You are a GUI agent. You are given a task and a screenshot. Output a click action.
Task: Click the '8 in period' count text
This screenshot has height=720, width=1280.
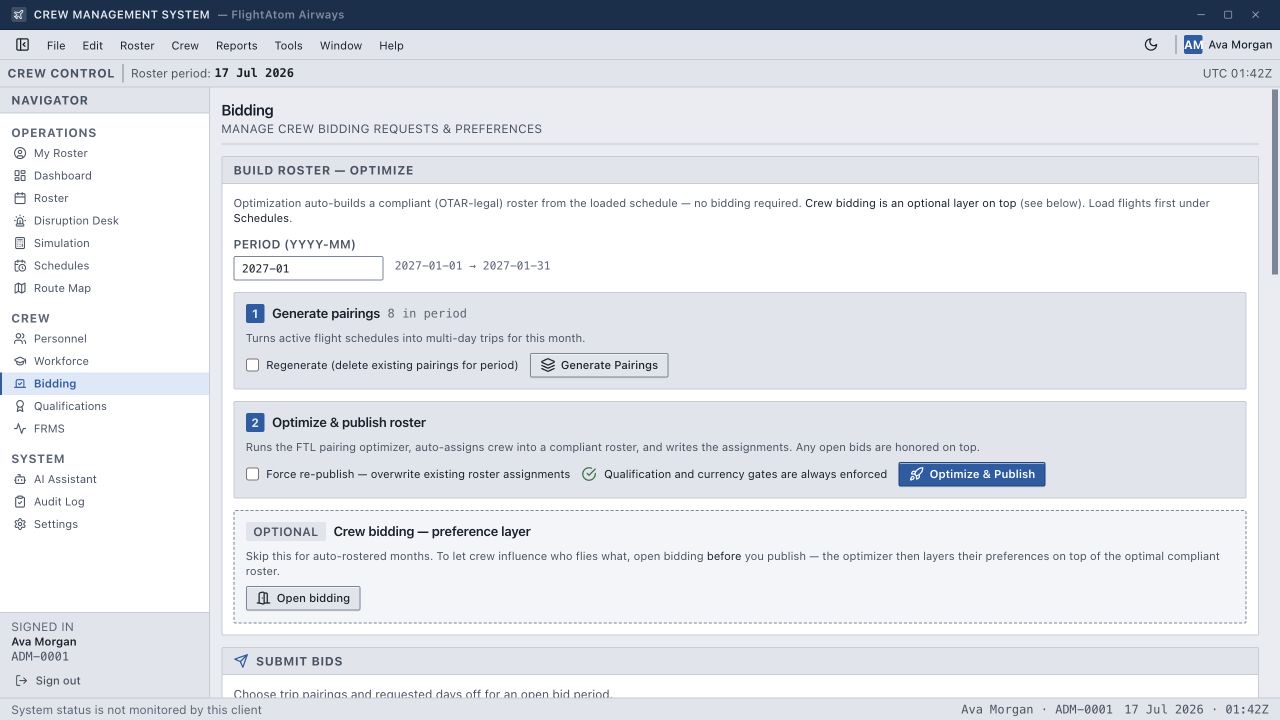(427, 313)
